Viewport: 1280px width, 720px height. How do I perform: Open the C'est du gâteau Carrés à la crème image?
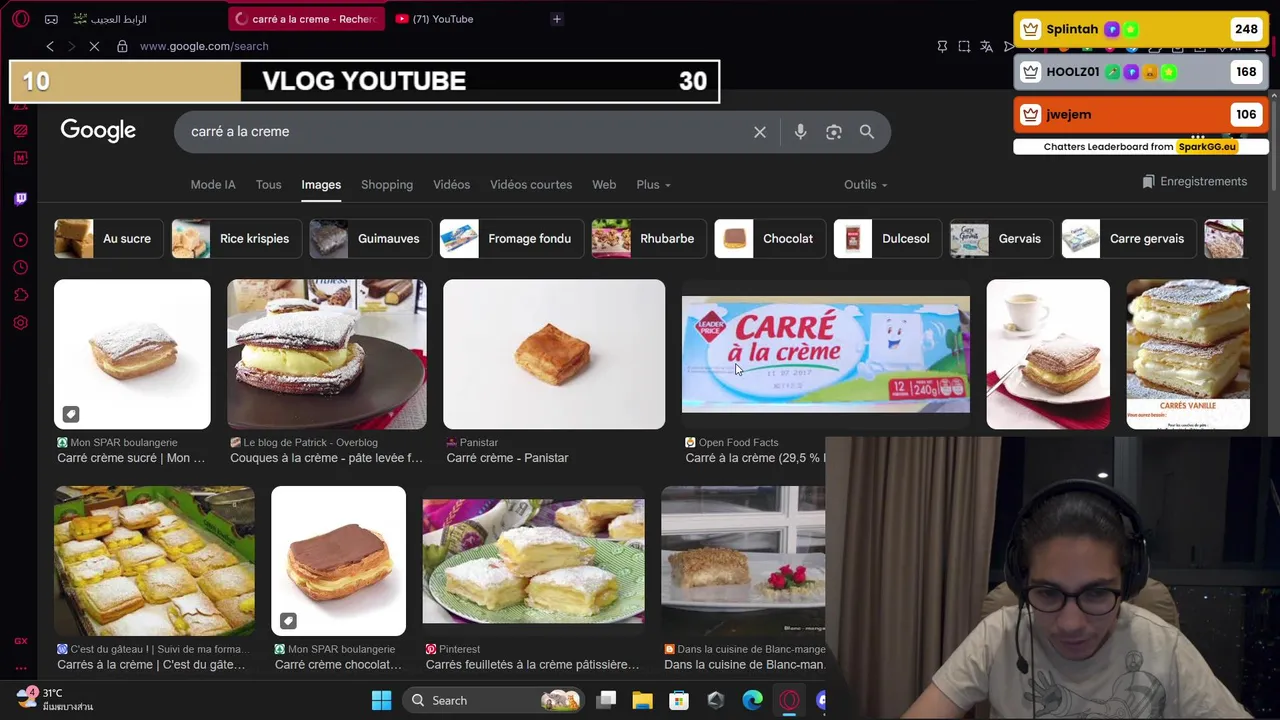[x=154, y=560]
